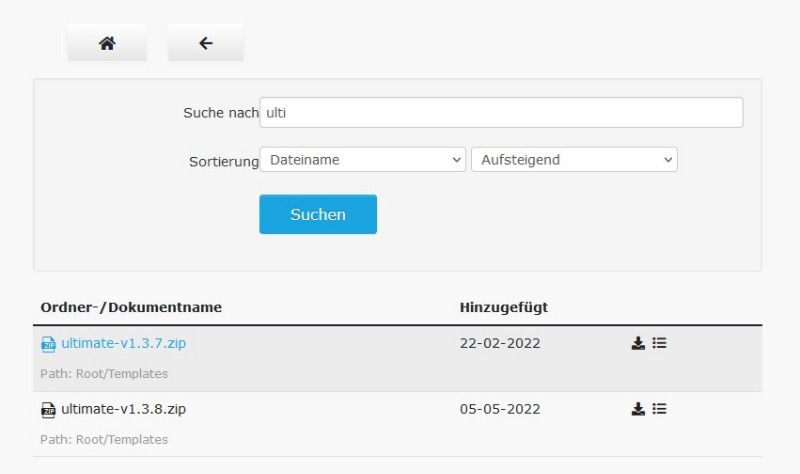
Task: Show details list for ultimate-v1.3.7.zip
Action: 659,343
